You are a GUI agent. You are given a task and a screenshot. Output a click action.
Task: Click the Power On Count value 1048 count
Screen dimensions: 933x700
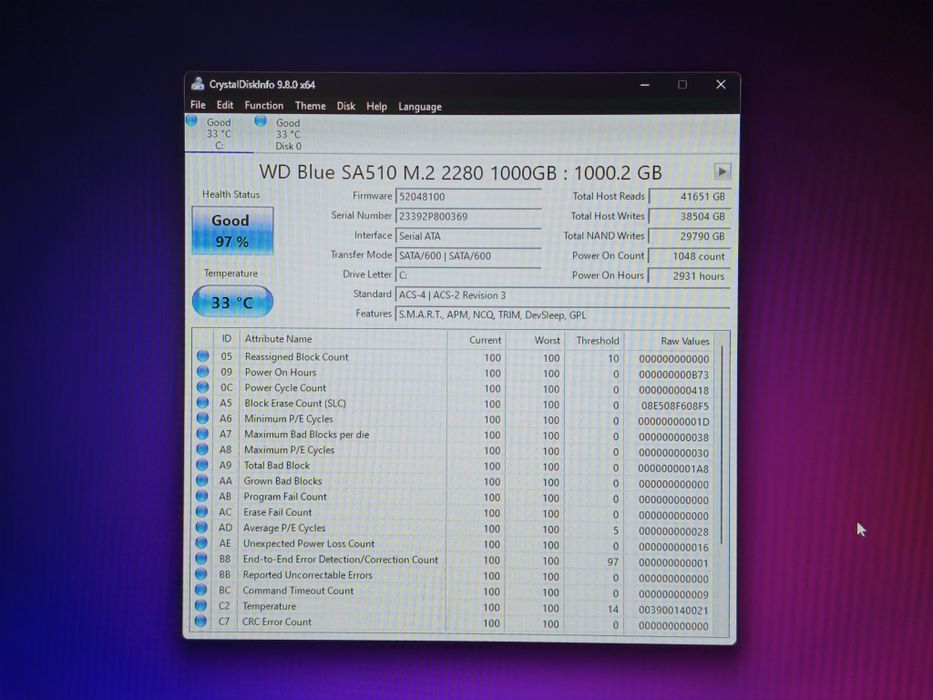[x=690, y=256]
